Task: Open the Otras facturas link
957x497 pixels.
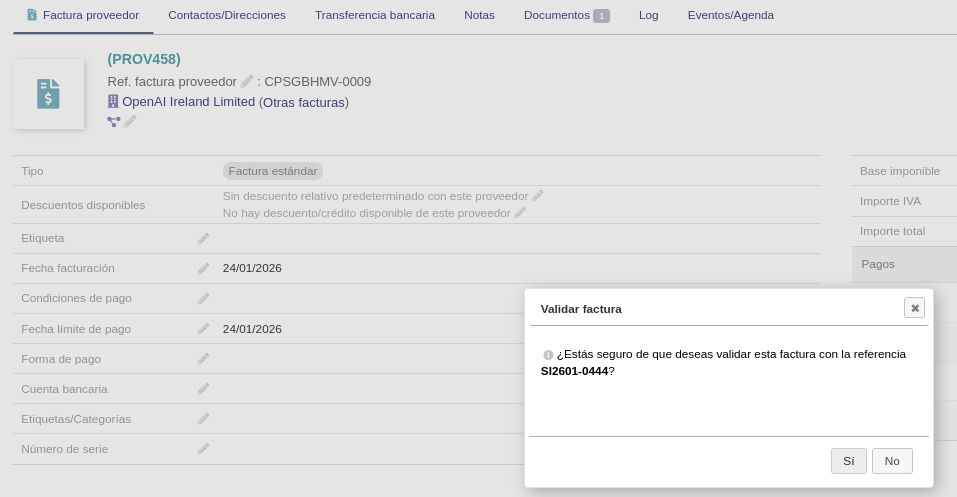Action: (x=304, y=102)
